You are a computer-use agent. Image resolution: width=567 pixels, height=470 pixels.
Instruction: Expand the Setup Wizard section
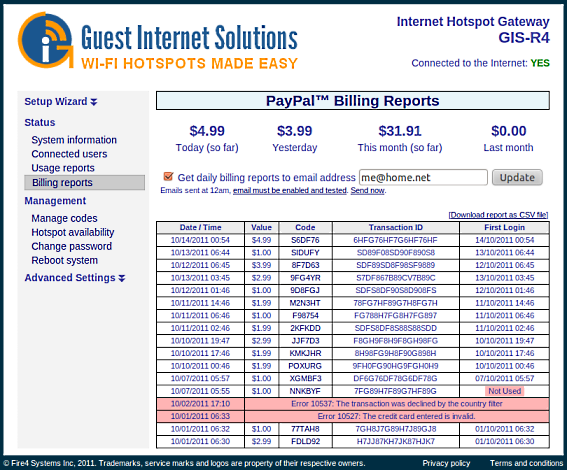[x=61, y=102]
